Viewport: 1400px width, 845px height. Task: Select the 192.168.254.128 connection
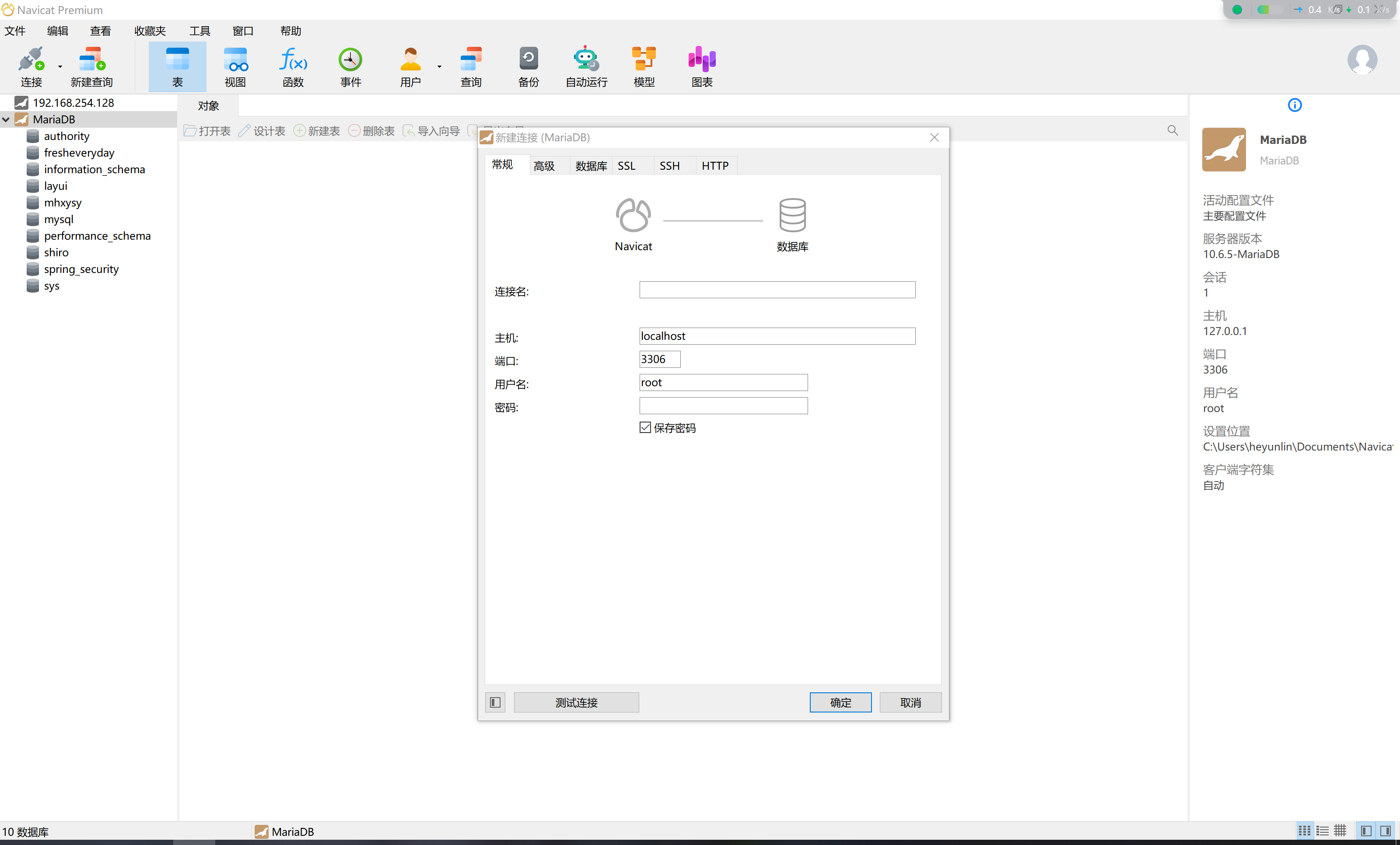tap(73, 103)
